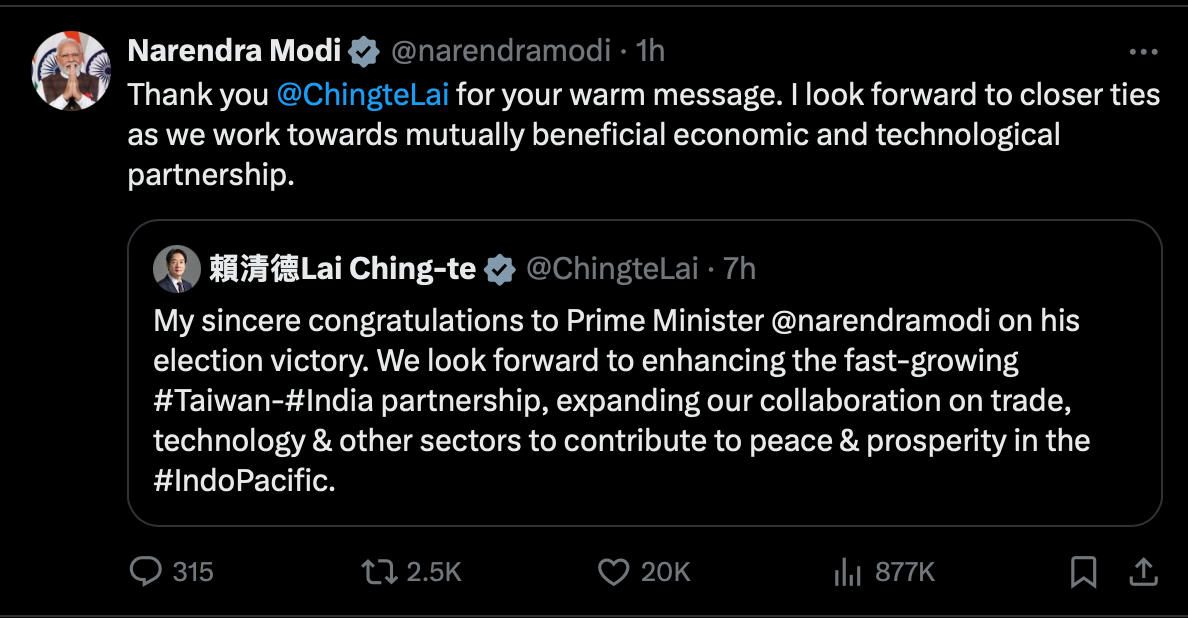Click Lai Ching-te's verified badge

tap(499, 268)
